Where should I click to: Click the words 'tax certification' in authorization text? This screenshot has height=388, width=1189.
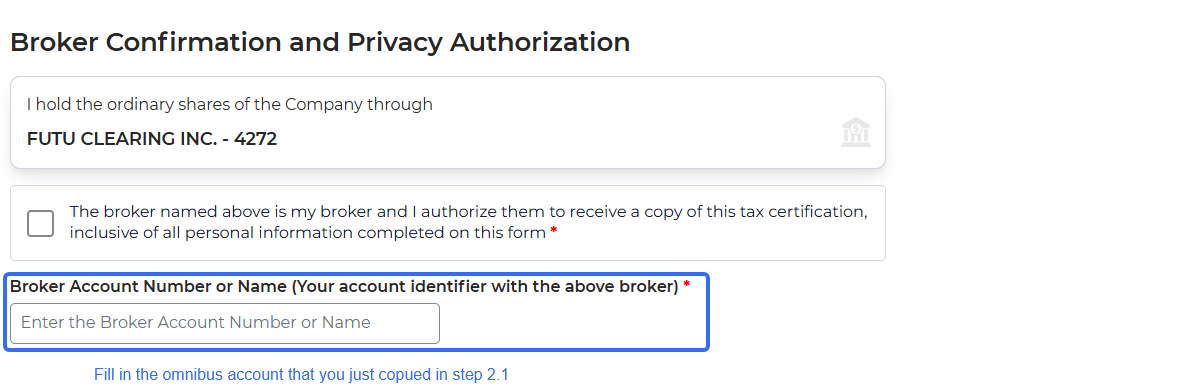(803, 211)
